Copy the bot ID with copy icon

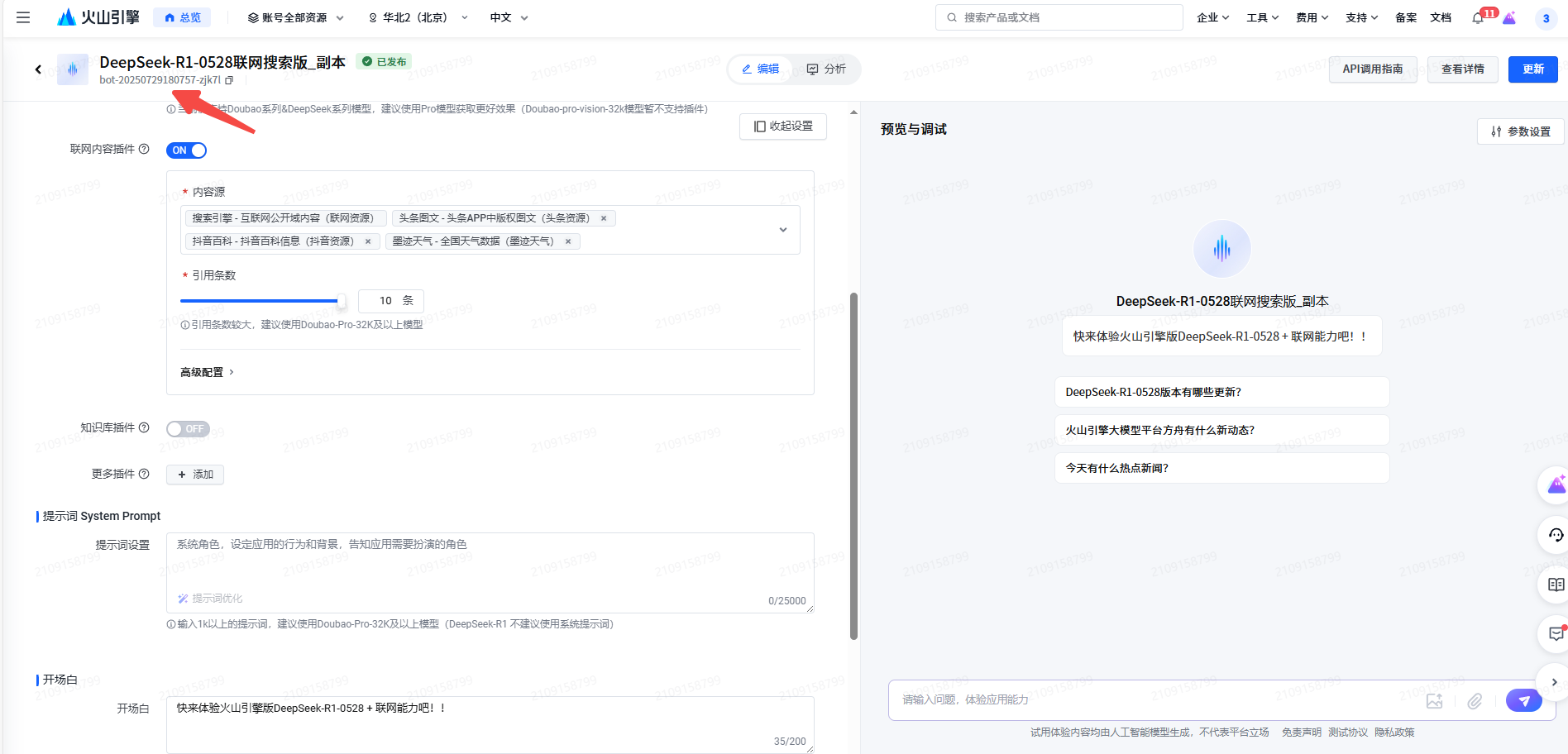pyautogui.click(x=229, y=80)
